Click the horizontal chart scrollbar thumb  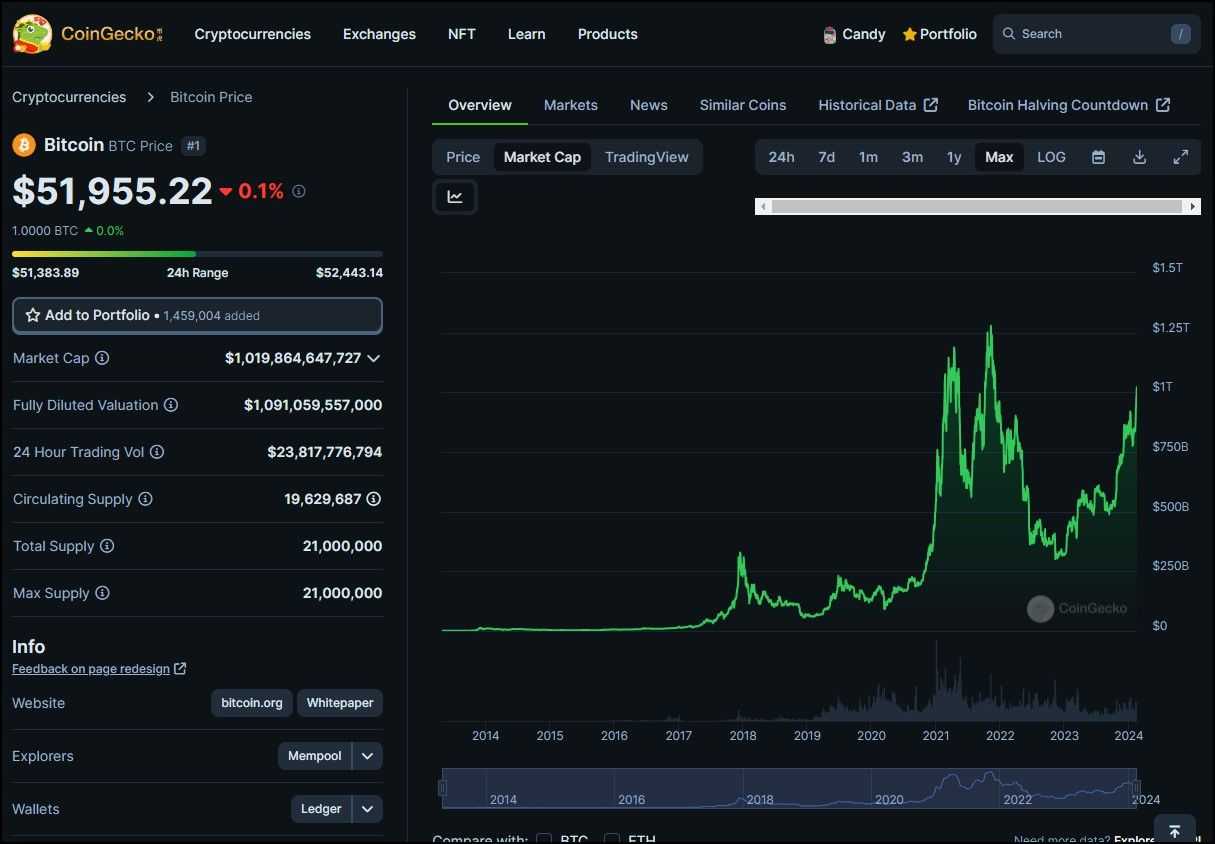[977, 206]
